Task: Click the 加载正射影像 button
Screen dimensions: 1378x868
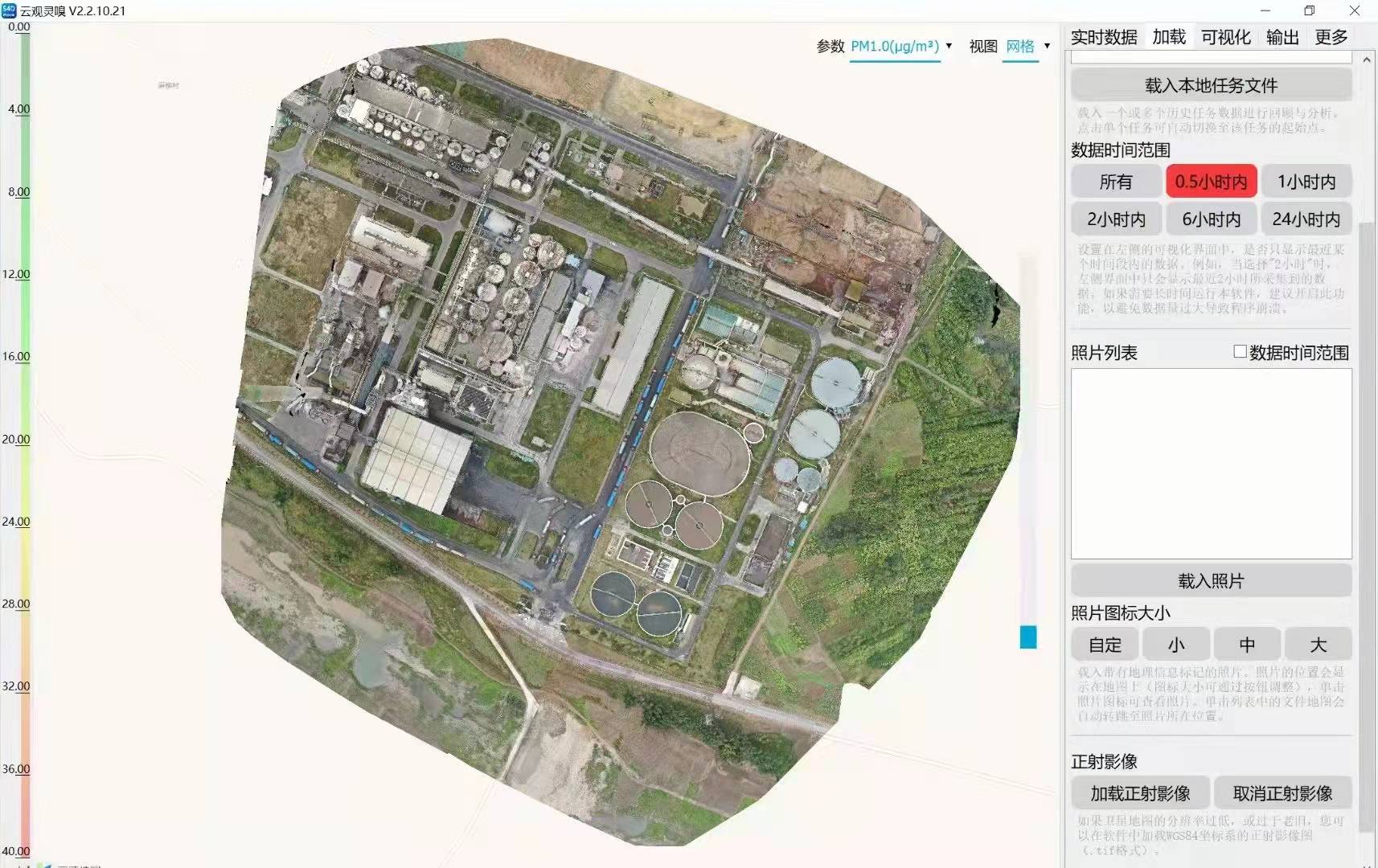Action: [1140, 793]
